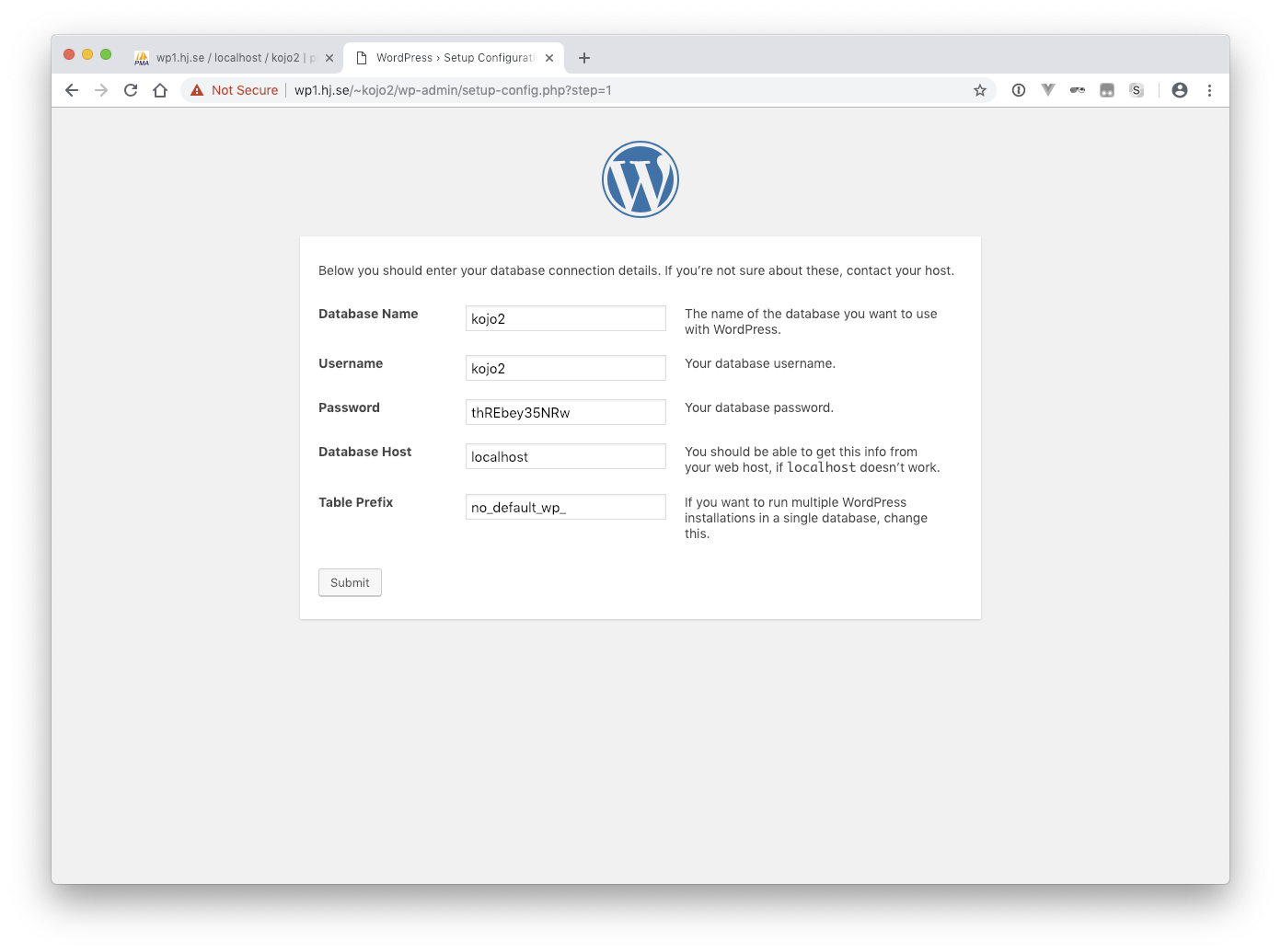The width and height of the screenshot is (1281, 952).
Task: Focus the Database Name field
Action: (566, 318)
